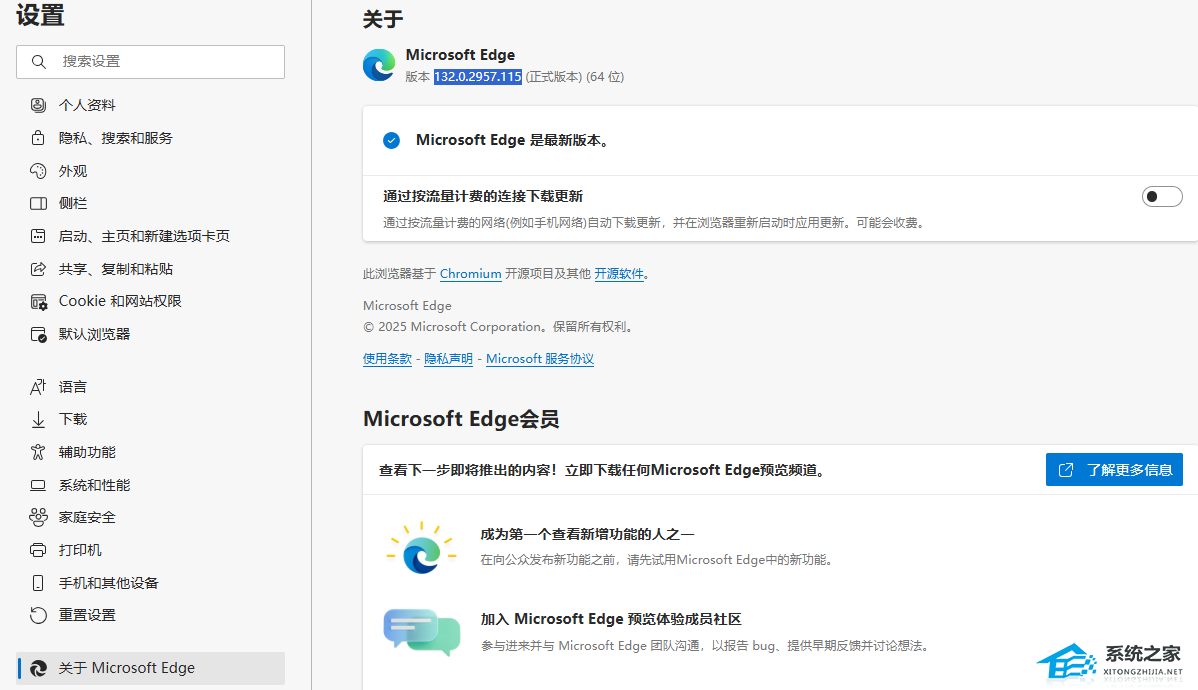This screenshot has width=1198, height=690.
Task: Click the printer icon beside 打印机
Action: click(38, 550)
